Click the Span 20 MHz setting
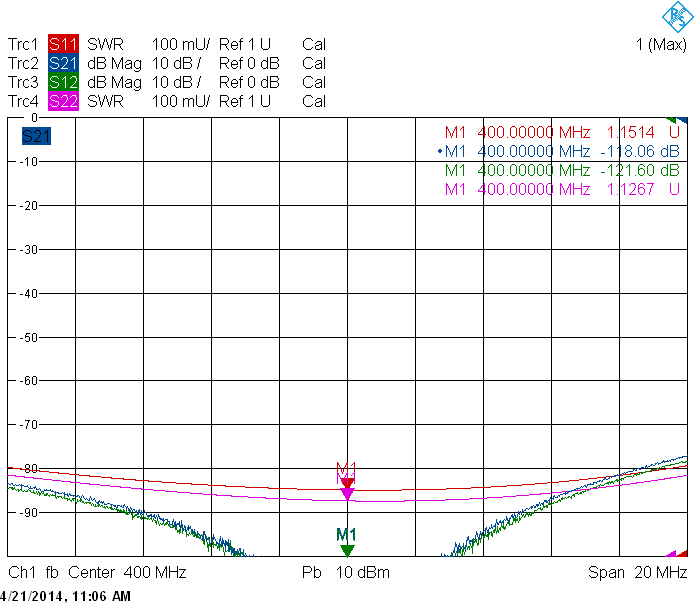The height and width of the screenshot is (613, 695). tap(637, 572)
